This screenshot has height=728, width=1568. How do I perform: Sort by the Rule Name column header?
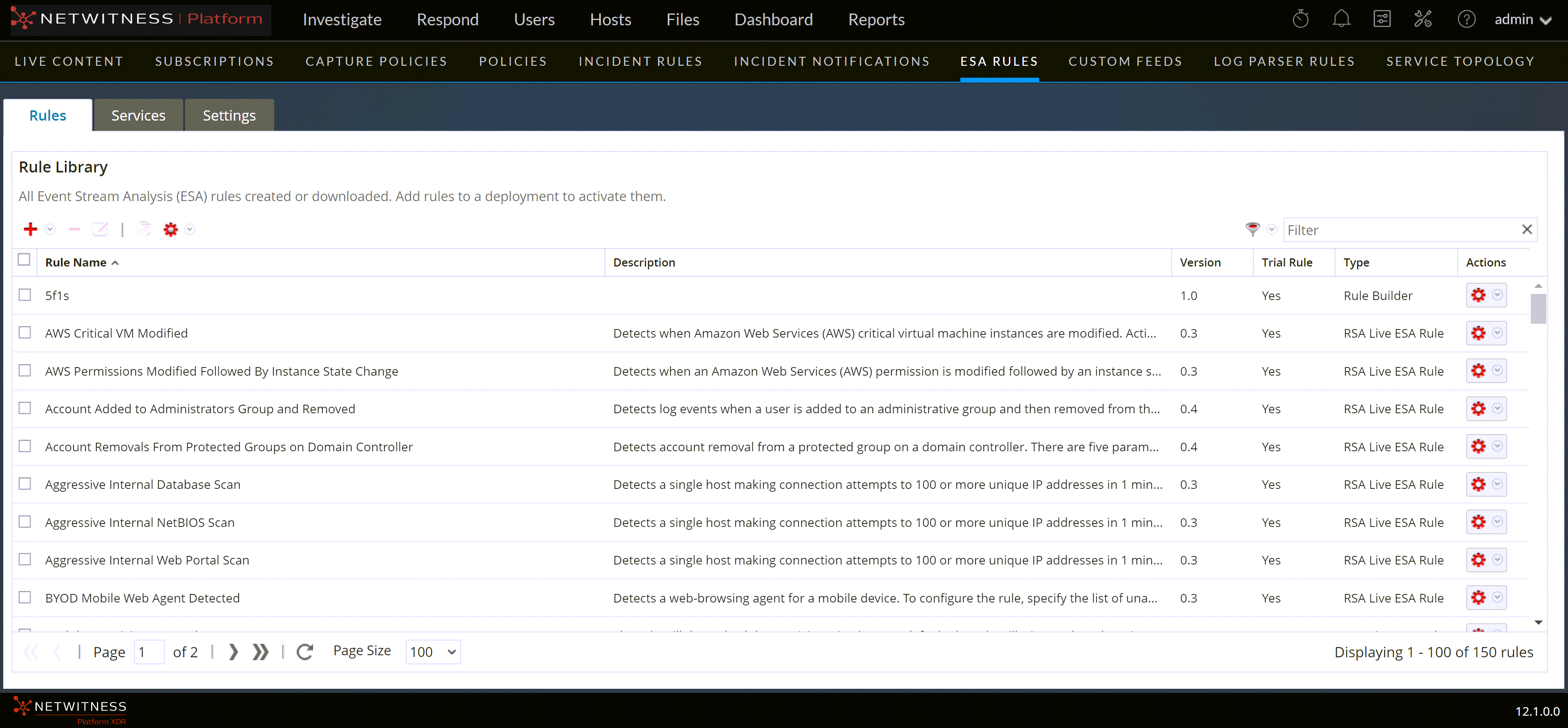pyautogui.click(x=76, y=262)
